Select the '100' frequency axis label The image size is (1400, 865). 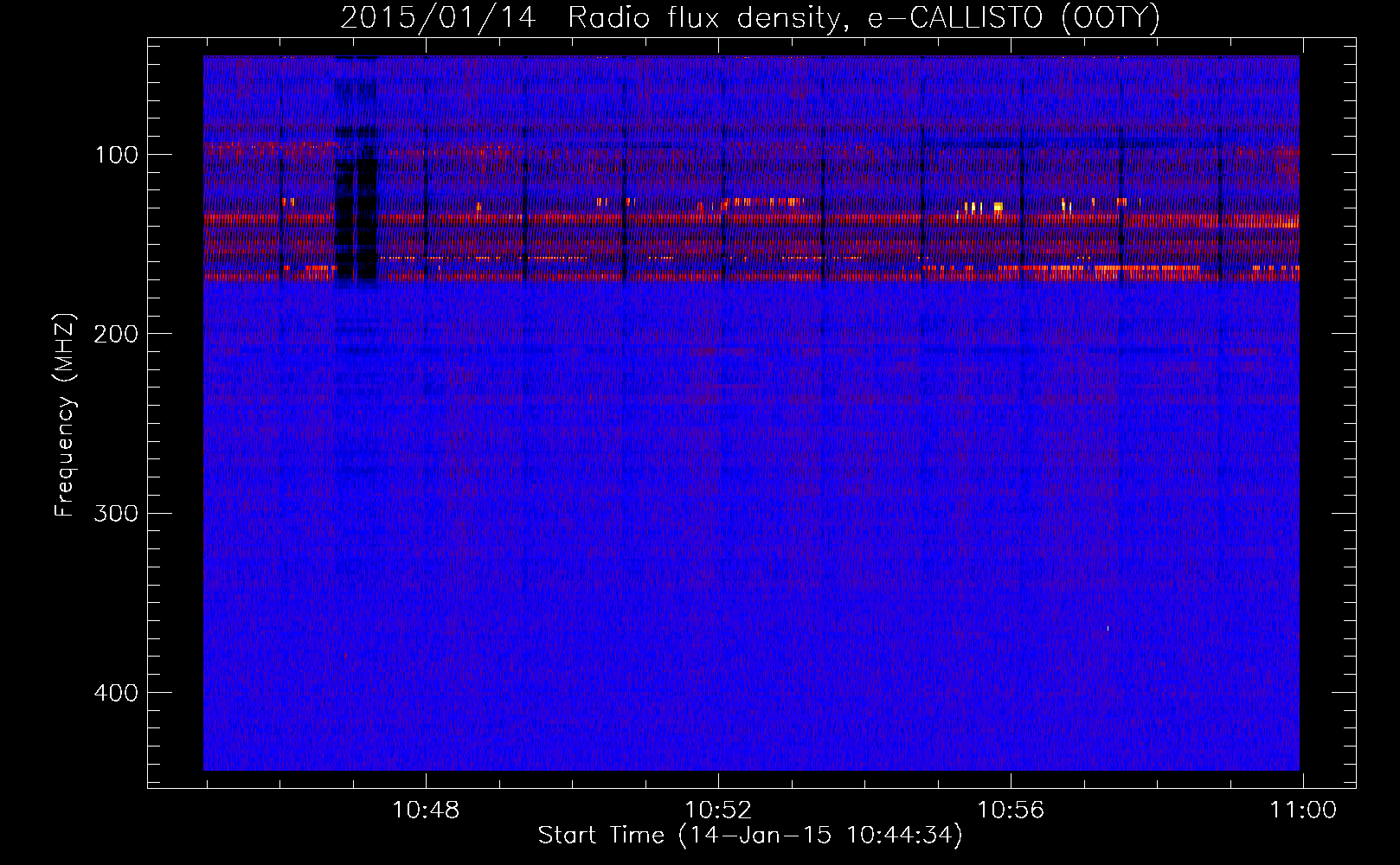(117, 156)
